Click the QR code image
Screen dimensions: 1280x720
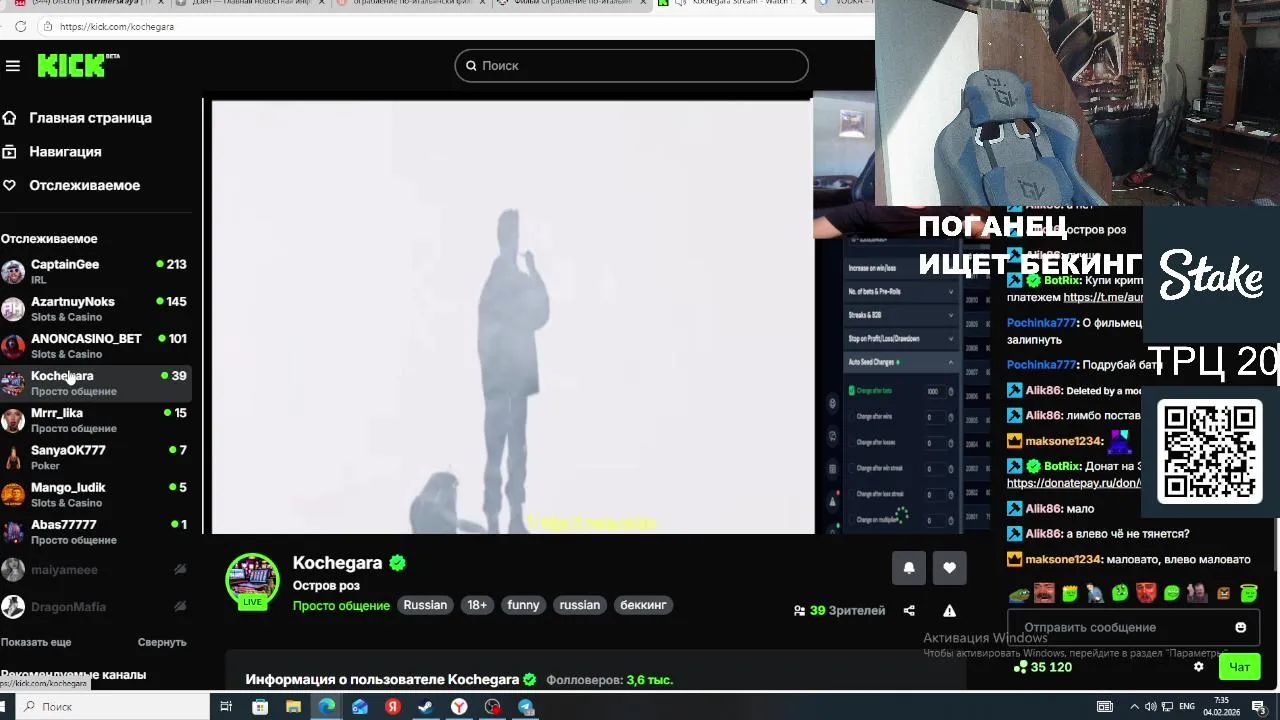pyautogui.click(x=1210, y=451)
